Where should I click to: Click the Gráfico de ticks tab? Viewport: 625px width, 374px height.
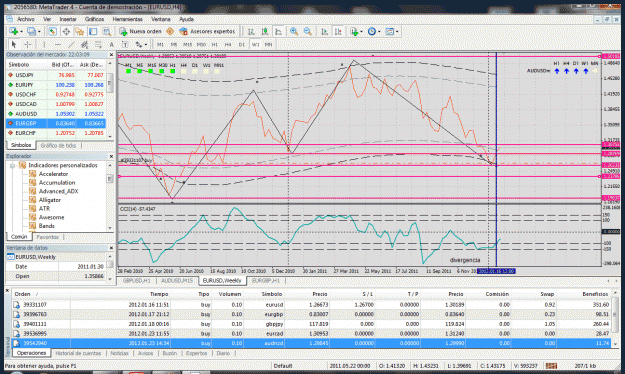coord(58,146)
